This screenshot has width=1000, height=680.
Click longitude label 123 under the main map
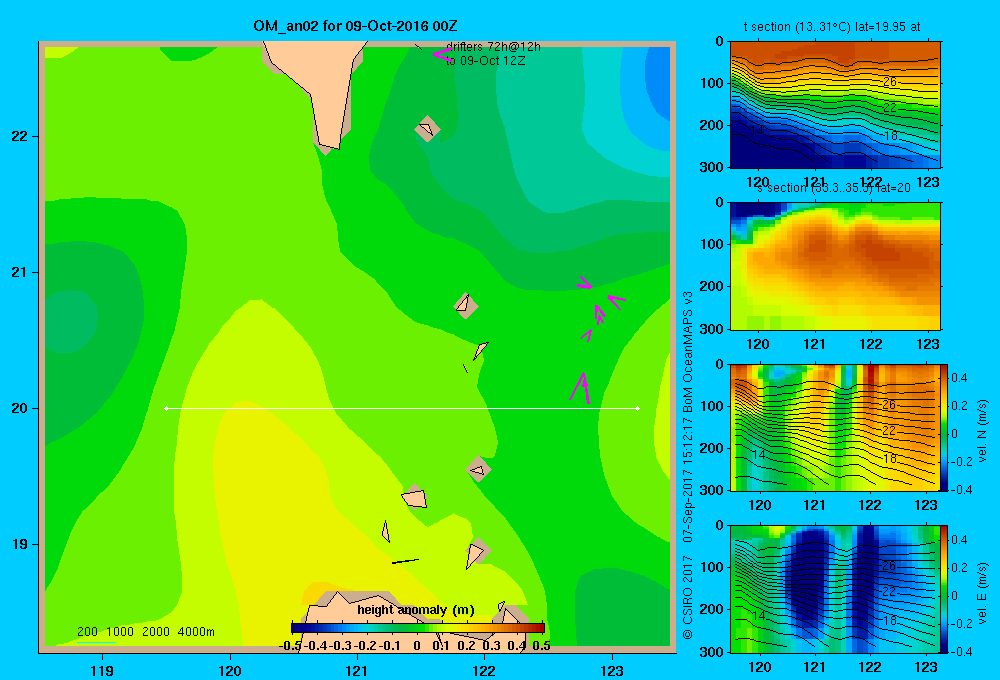(612, 670)
